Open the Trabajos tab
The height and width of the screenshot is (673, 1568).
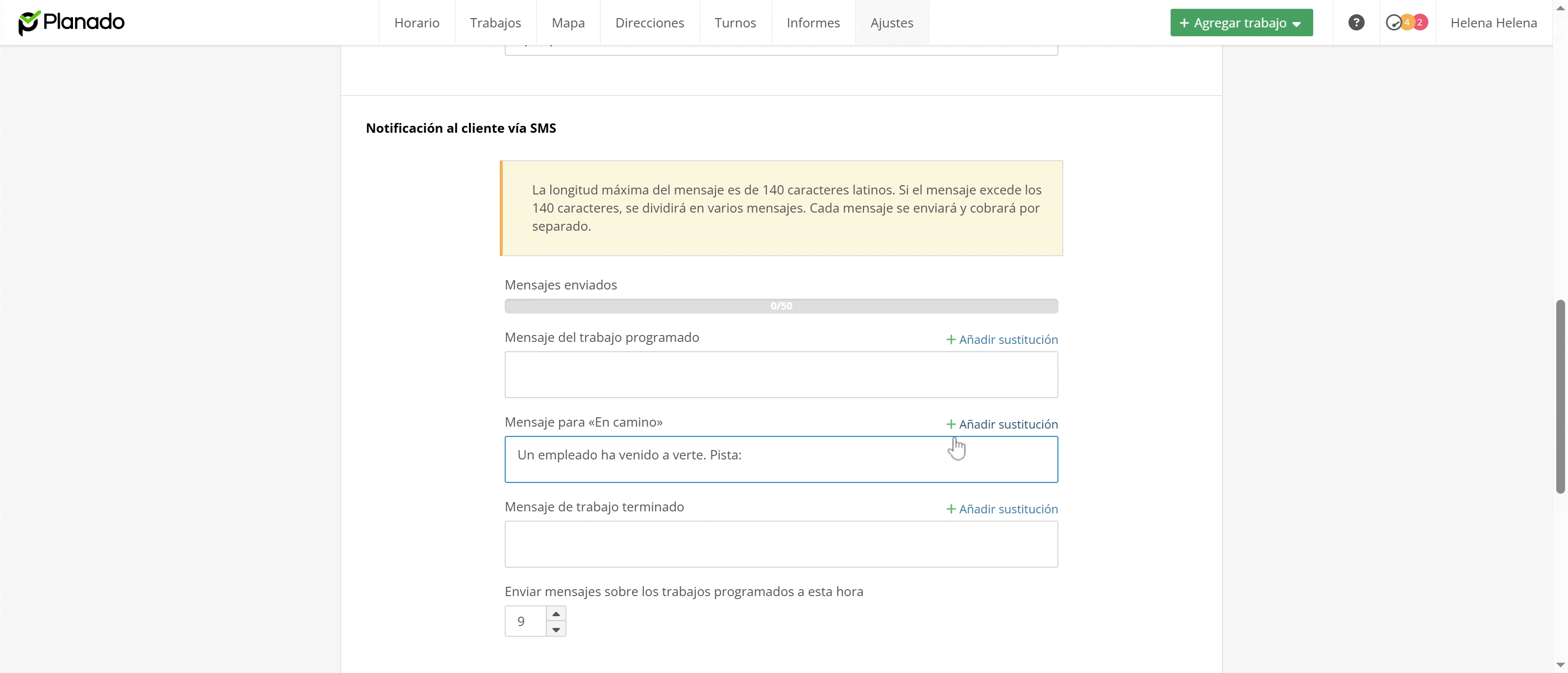coord(495,23)
